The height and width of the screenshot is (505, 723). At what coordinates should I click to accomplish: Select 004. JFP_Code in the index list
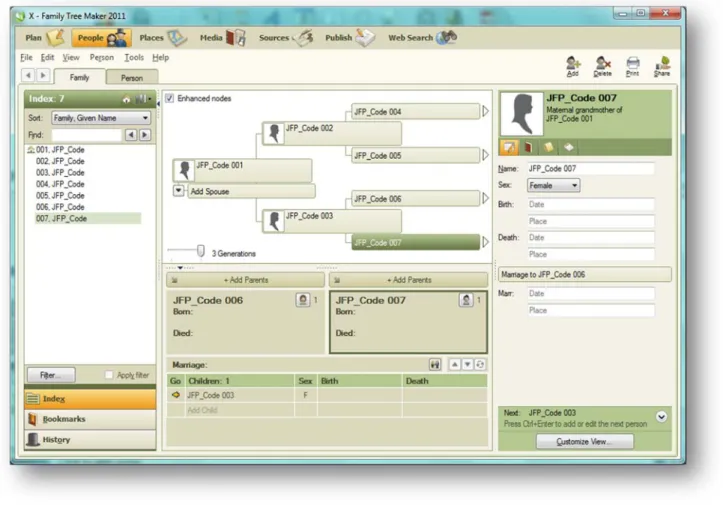click(x=60, y=184)
